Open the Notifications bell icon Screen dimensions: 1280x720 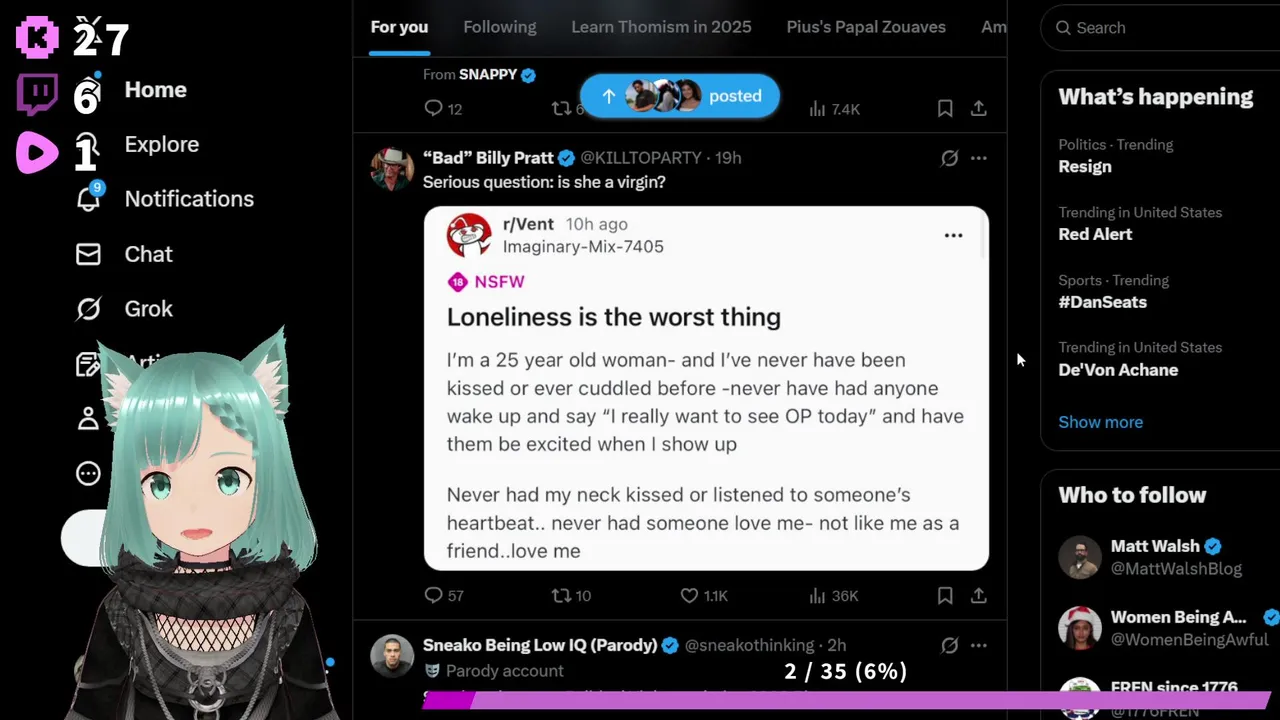89,198
